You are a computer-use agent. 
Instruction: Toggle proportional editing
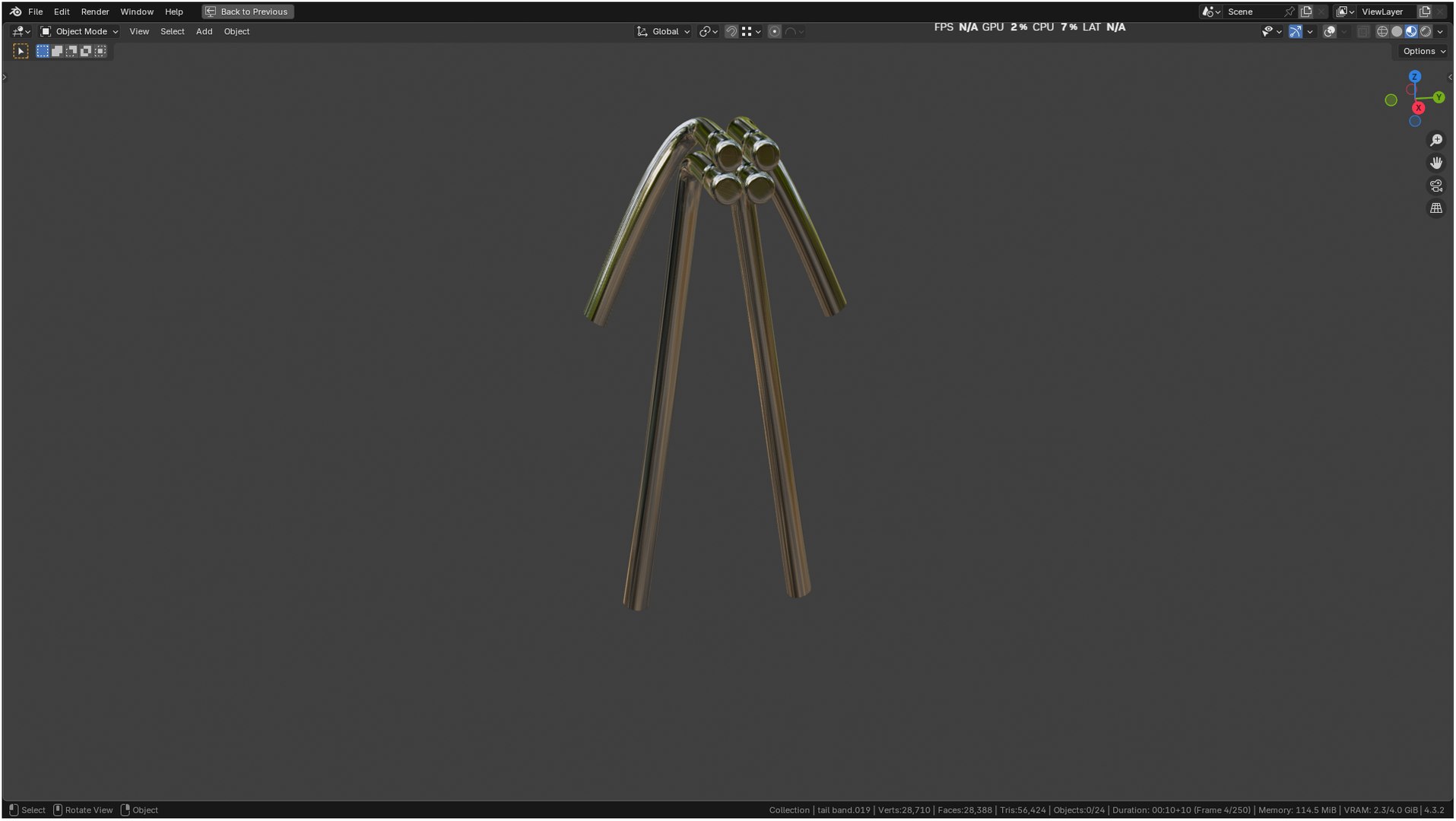(x=775, y=31)
